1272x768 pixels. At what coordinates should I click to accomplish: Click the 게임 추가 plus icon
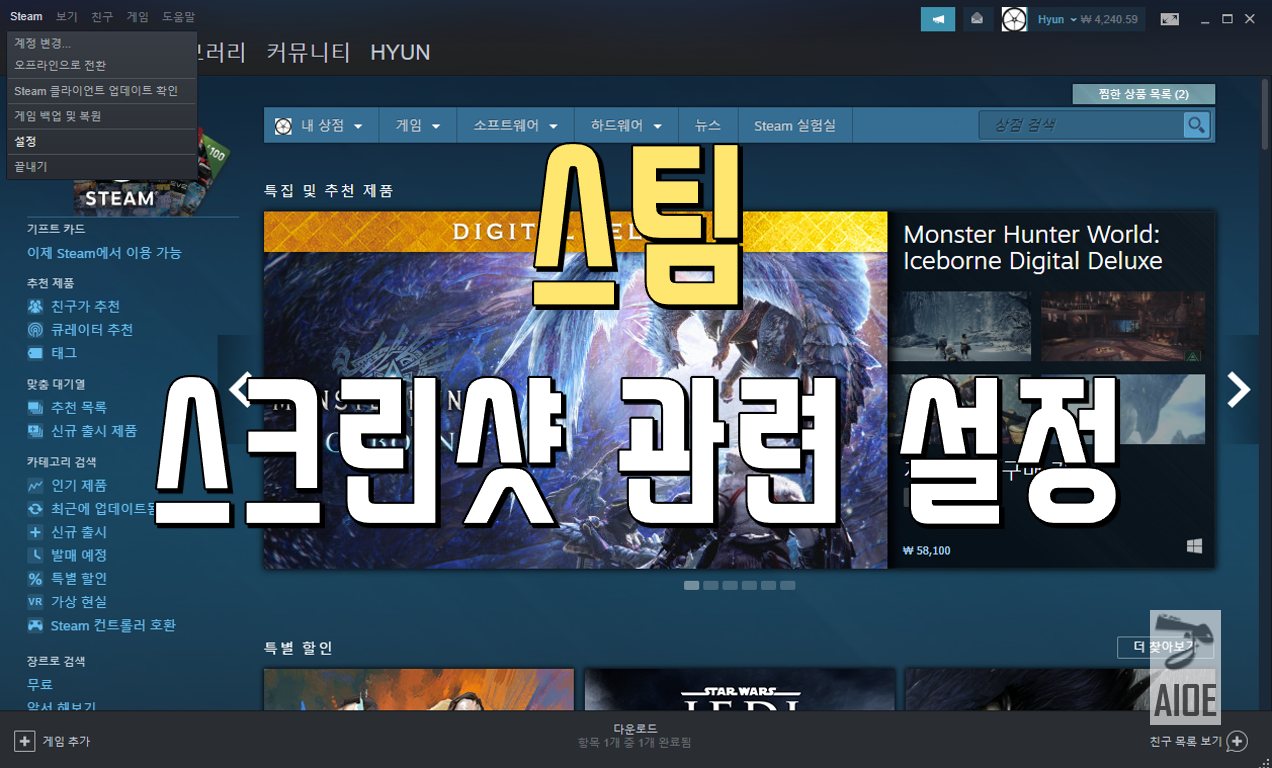click(x=25, y=741)
